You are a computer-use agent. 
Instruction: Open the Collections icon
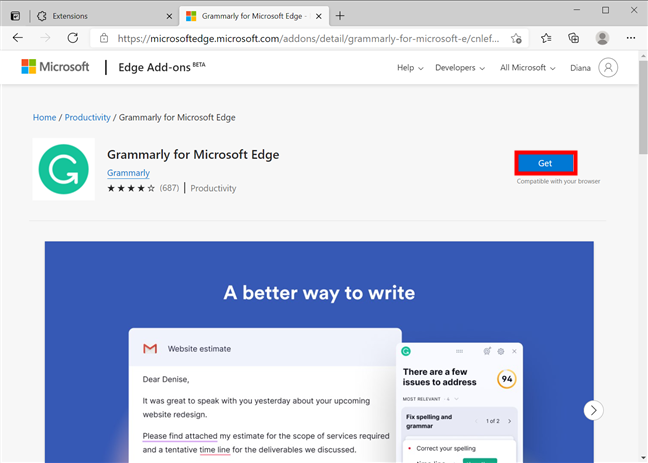point(574,38)
